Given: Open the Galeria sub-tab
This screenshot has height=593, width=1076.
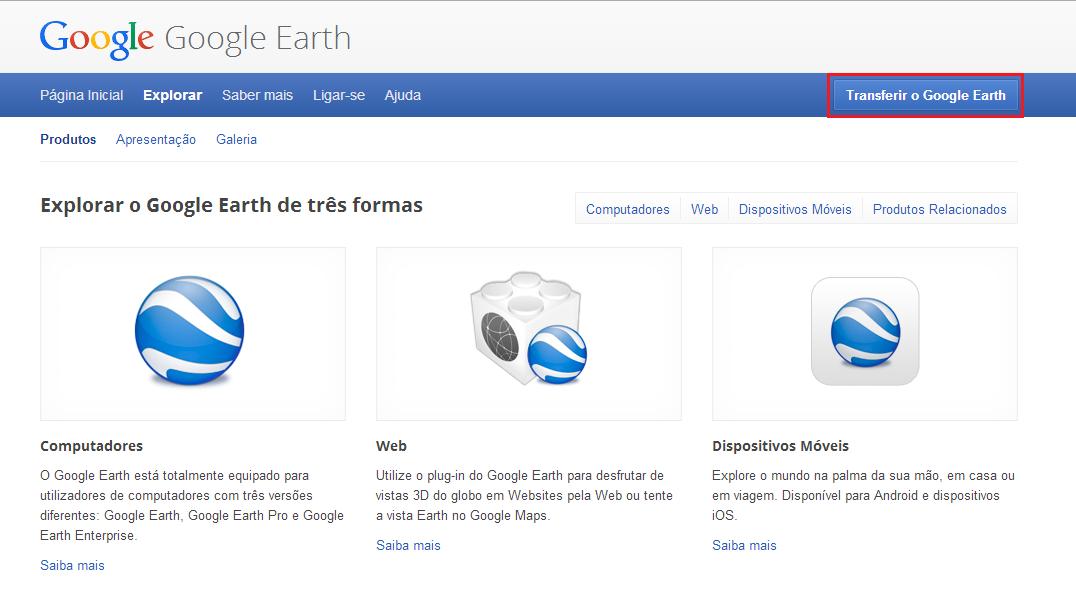Looking at the screenshot, I should [236, 140].
